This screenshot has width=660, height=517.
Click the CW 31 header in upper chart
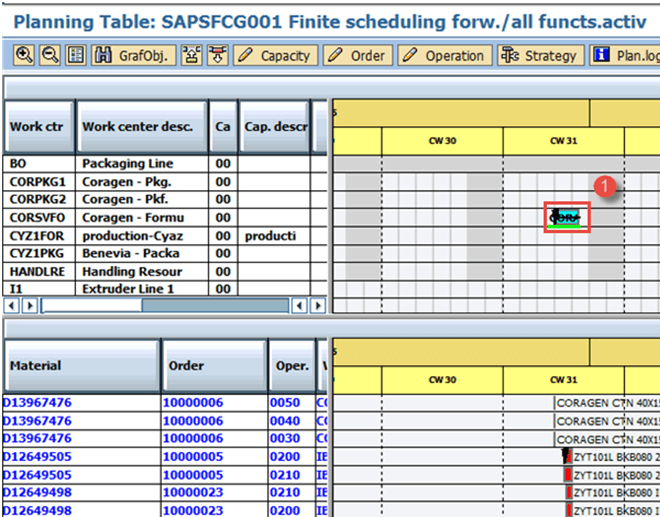[564, 141]
